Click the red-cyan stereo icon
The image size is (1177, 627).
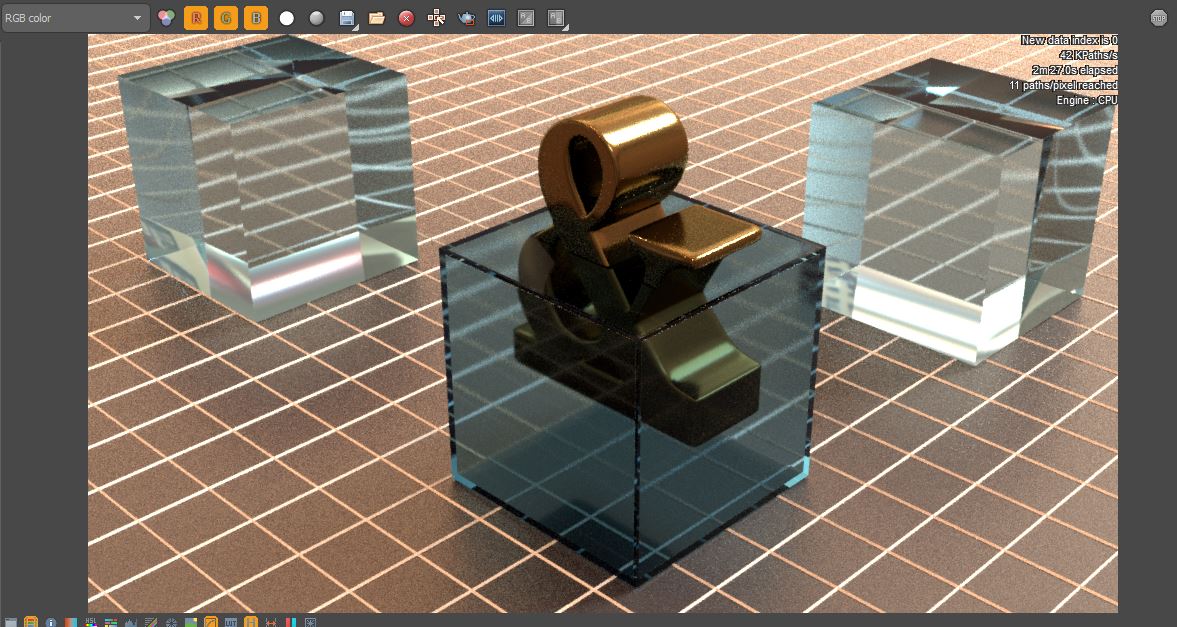(x=290, y=622)
